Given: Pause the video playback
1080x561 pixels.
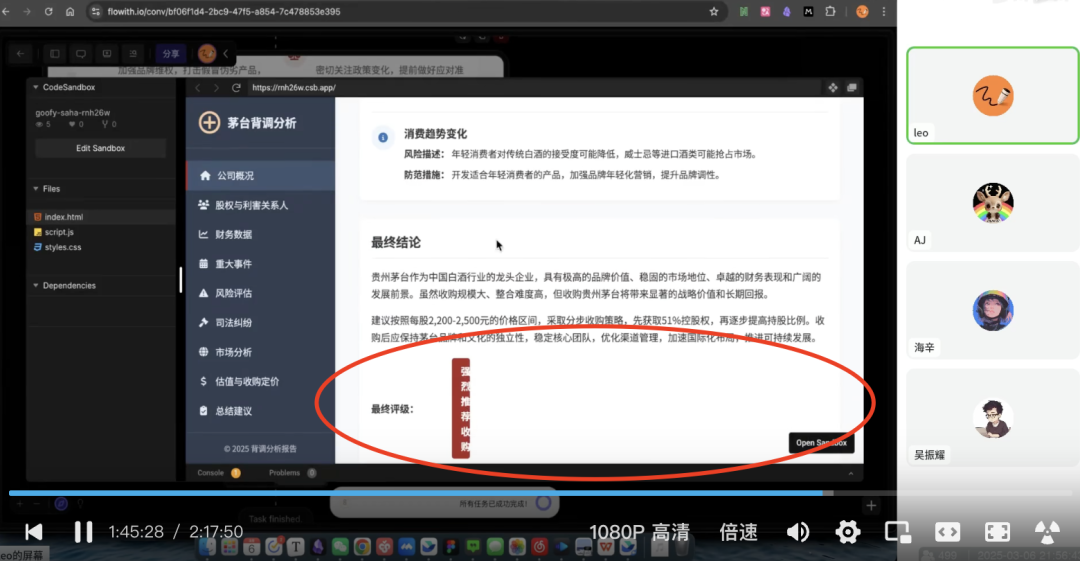Looking at the screenshot, I should tap(83, 531).
